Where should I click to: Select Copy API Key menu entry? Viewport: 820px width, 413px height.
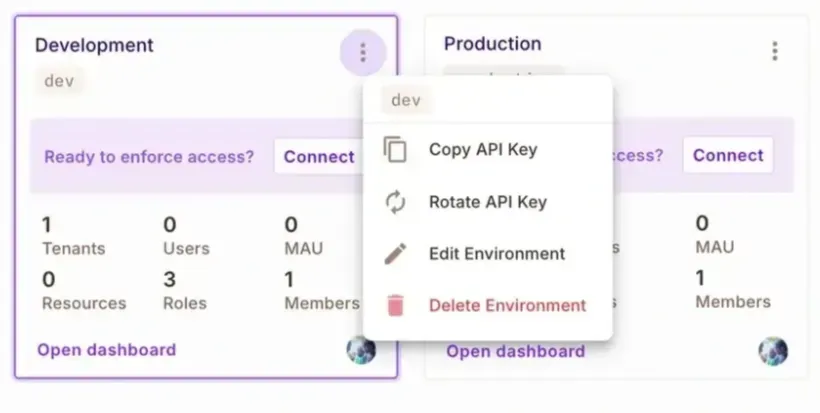tap(483, 150)
